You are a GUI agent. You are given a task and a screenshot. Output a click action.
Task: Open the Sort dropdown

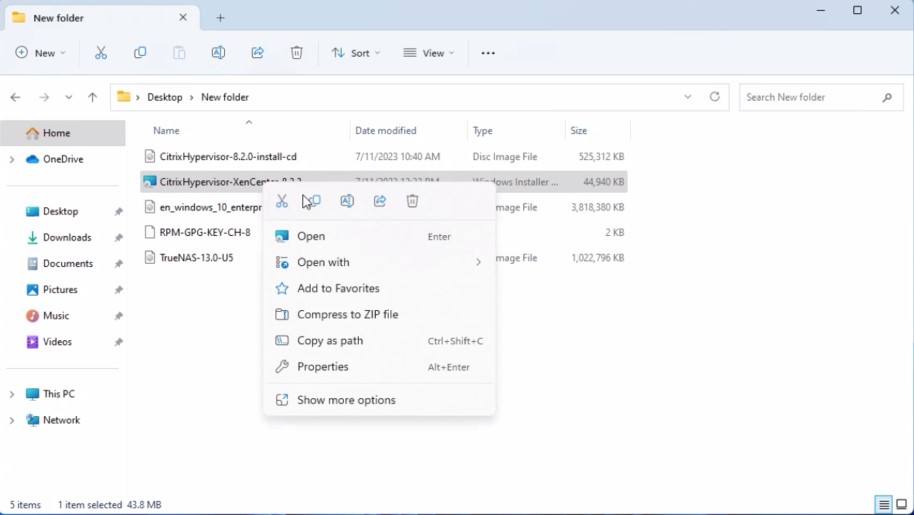356,53
